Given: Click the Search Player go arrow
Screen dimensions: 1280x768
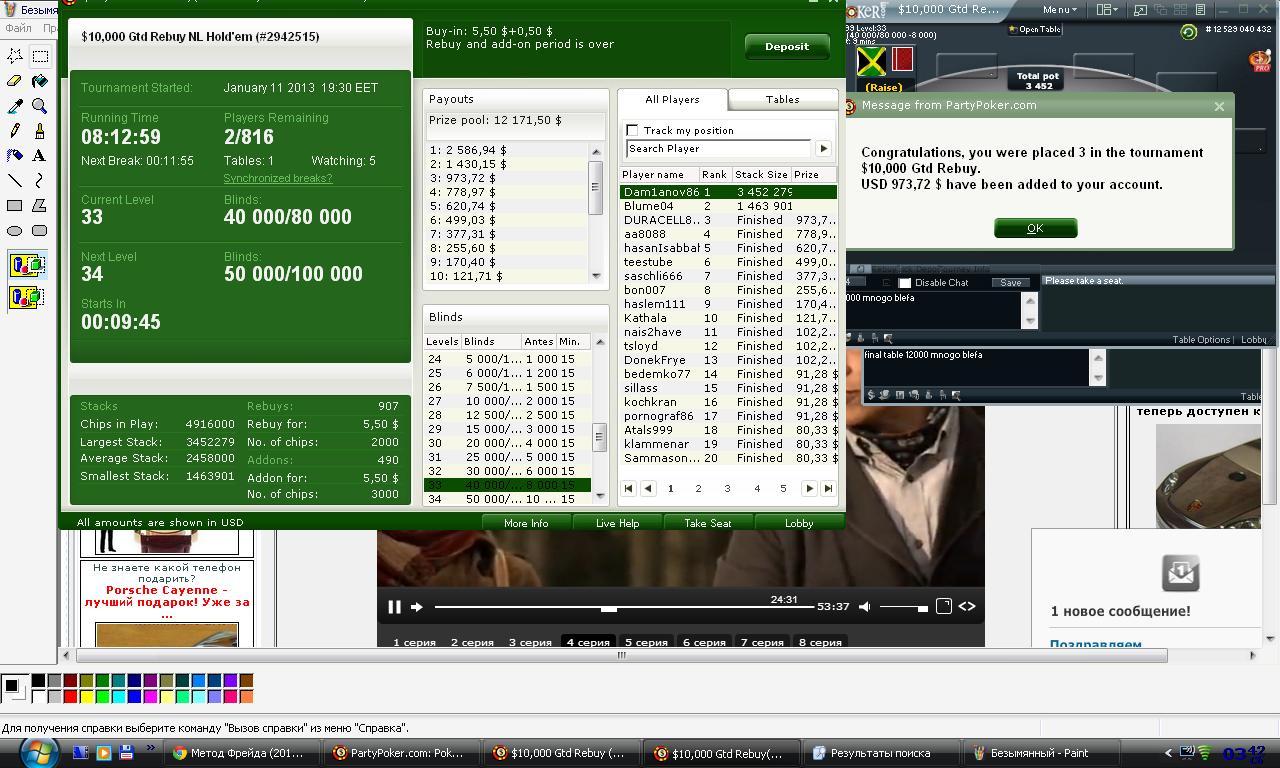Looking at the screenshot, I should pos(823,148).
